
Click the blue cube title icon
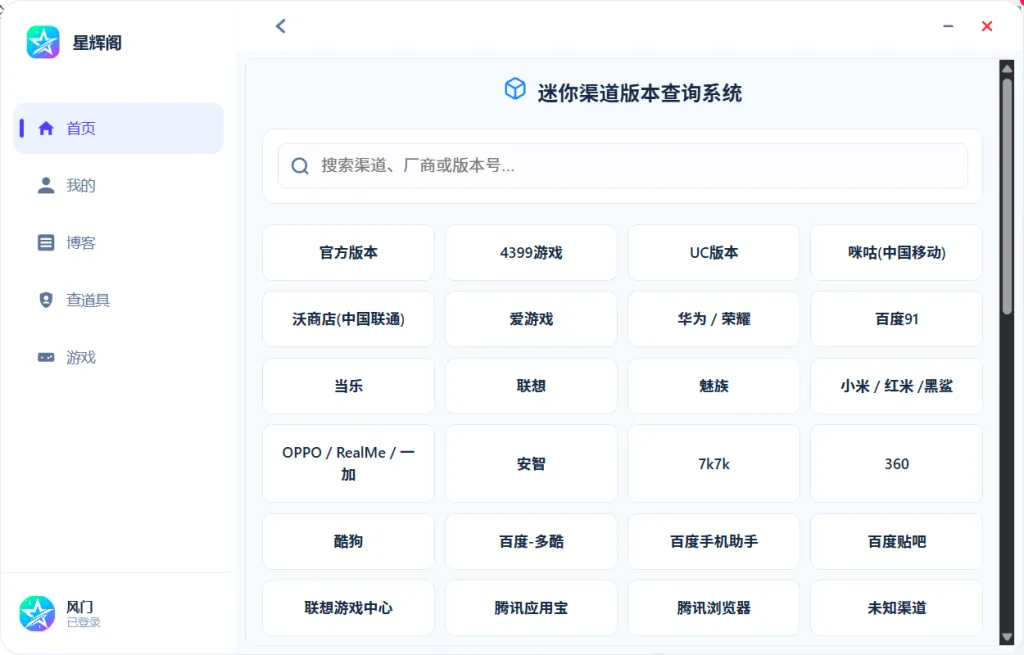point(515,89)
